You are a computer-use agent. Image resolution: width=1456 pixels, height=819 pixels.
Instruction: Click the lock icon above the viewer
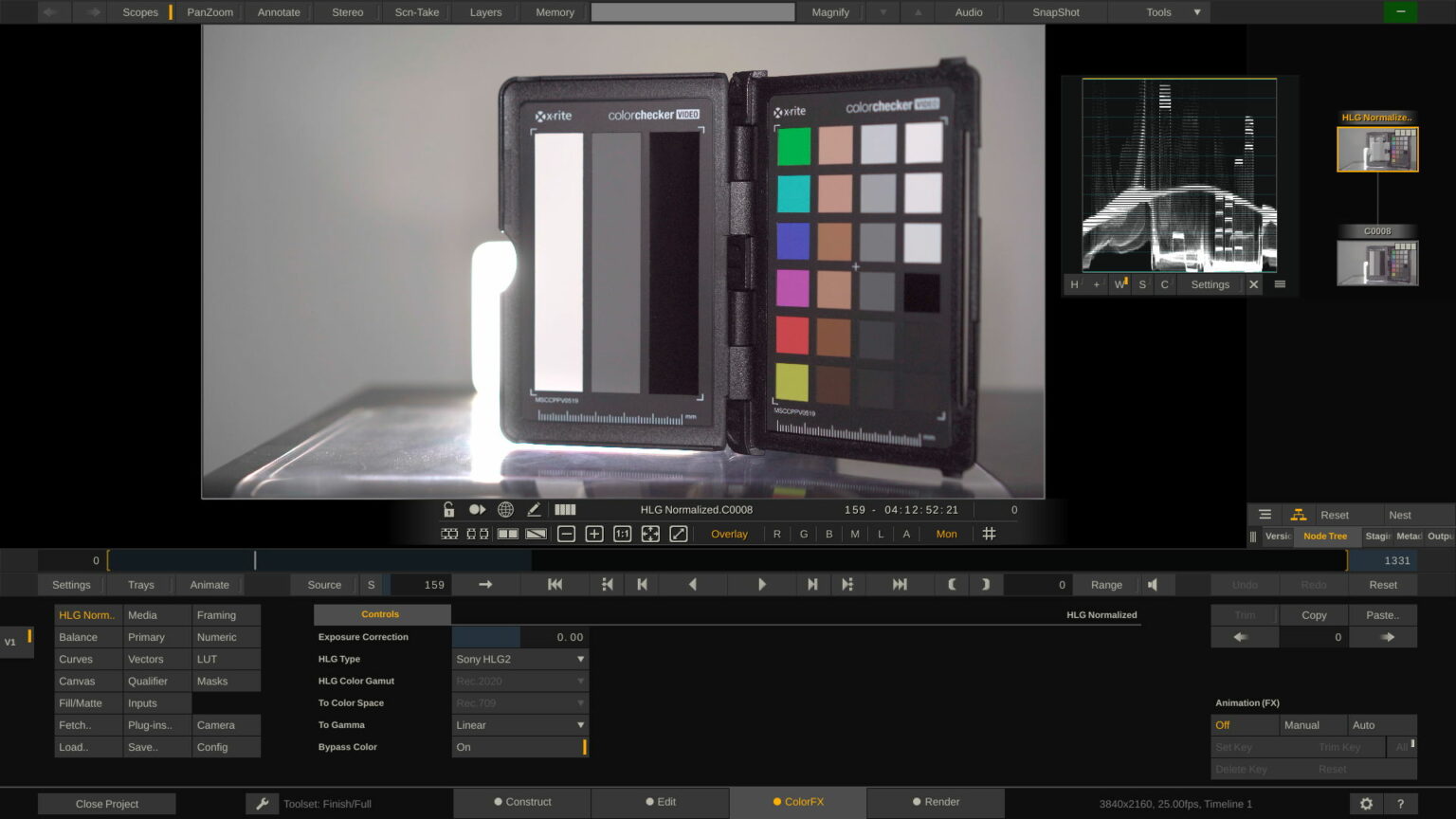click(447, 509)
